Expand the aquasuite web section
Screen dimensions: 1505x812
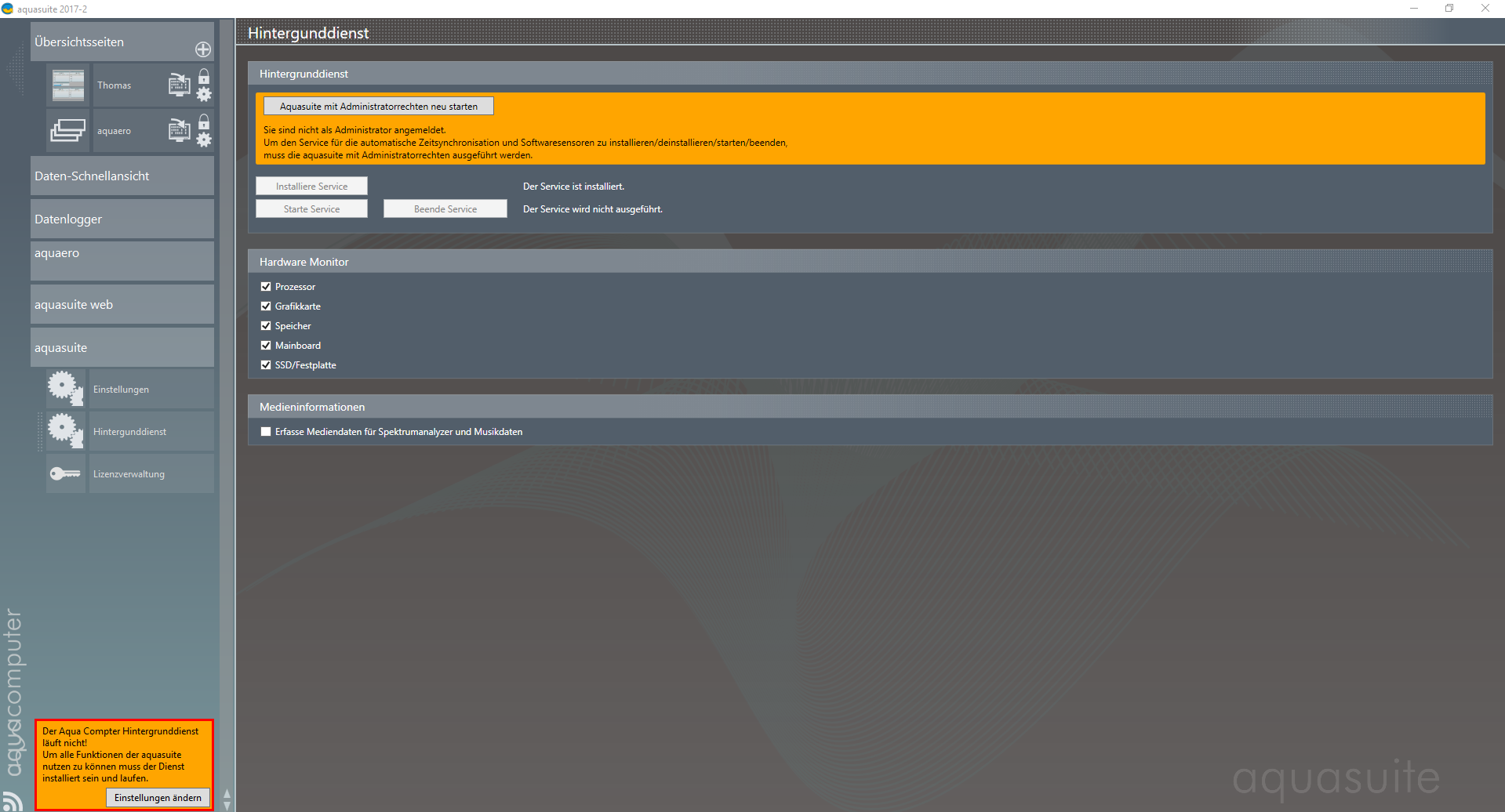122,305
